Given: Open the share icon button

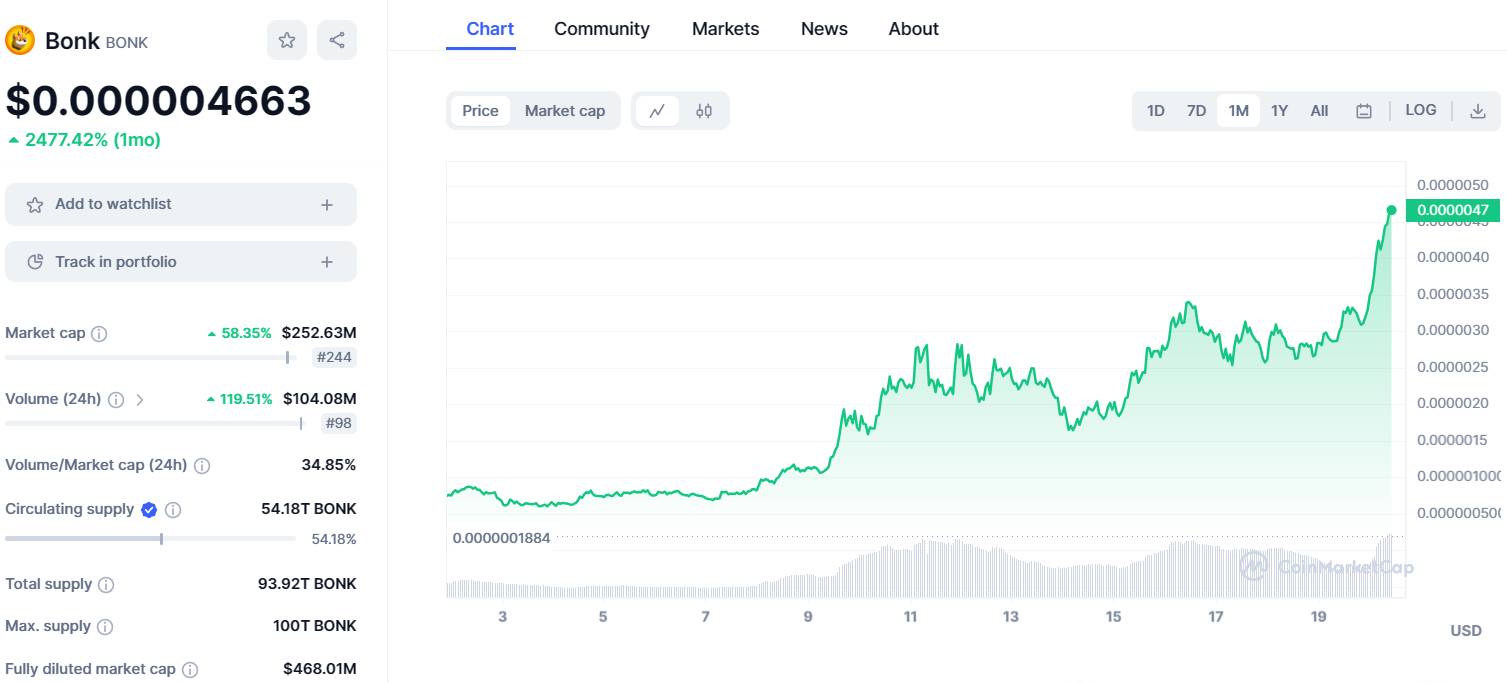Looking at the screenshot, I should point(337,40).
